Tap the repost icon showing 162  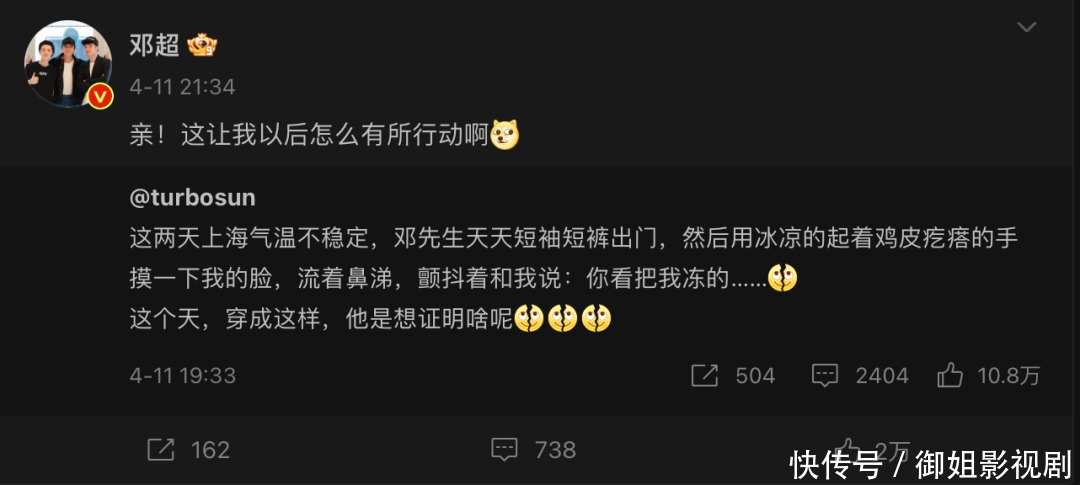[161, 450]
